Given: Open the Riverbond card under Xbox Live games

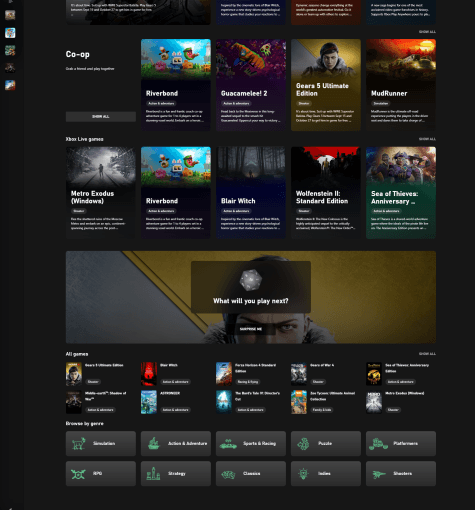Looking at the screenshot, I should point(176,193).
